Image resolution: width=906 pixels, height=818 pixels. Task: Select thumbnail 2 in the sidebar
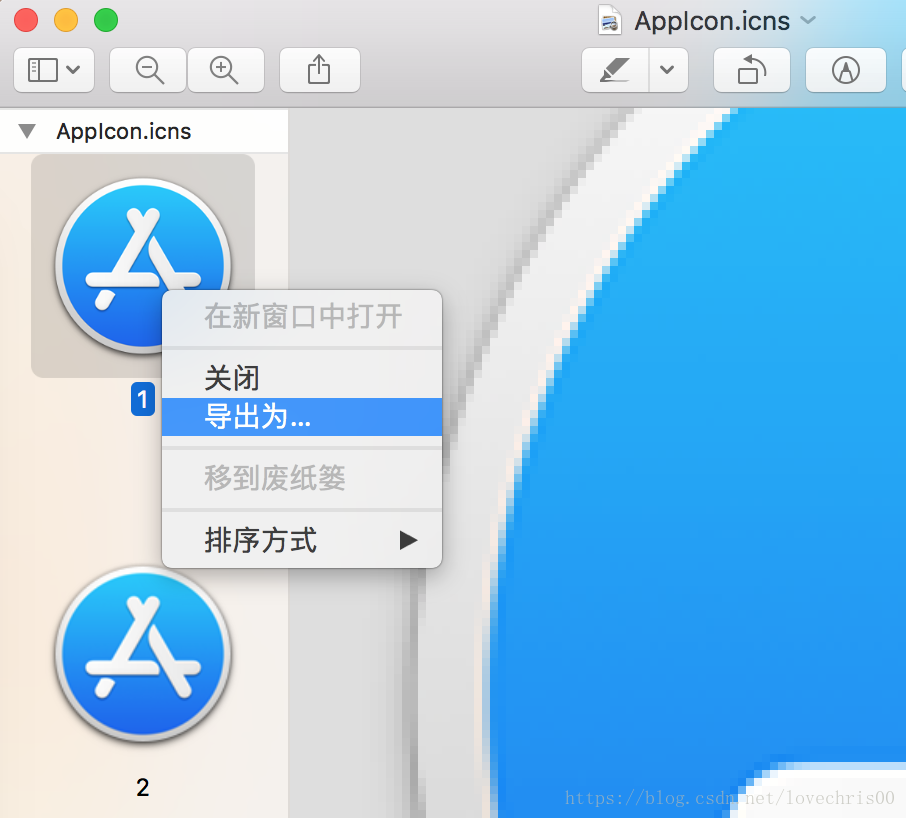pos(143,654)
